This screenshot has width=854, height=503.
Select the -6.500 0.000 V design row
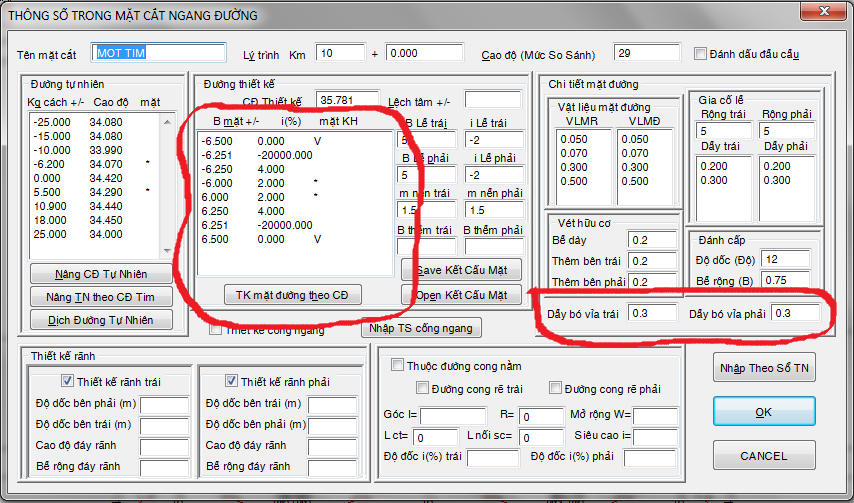[x=295, y=141]
